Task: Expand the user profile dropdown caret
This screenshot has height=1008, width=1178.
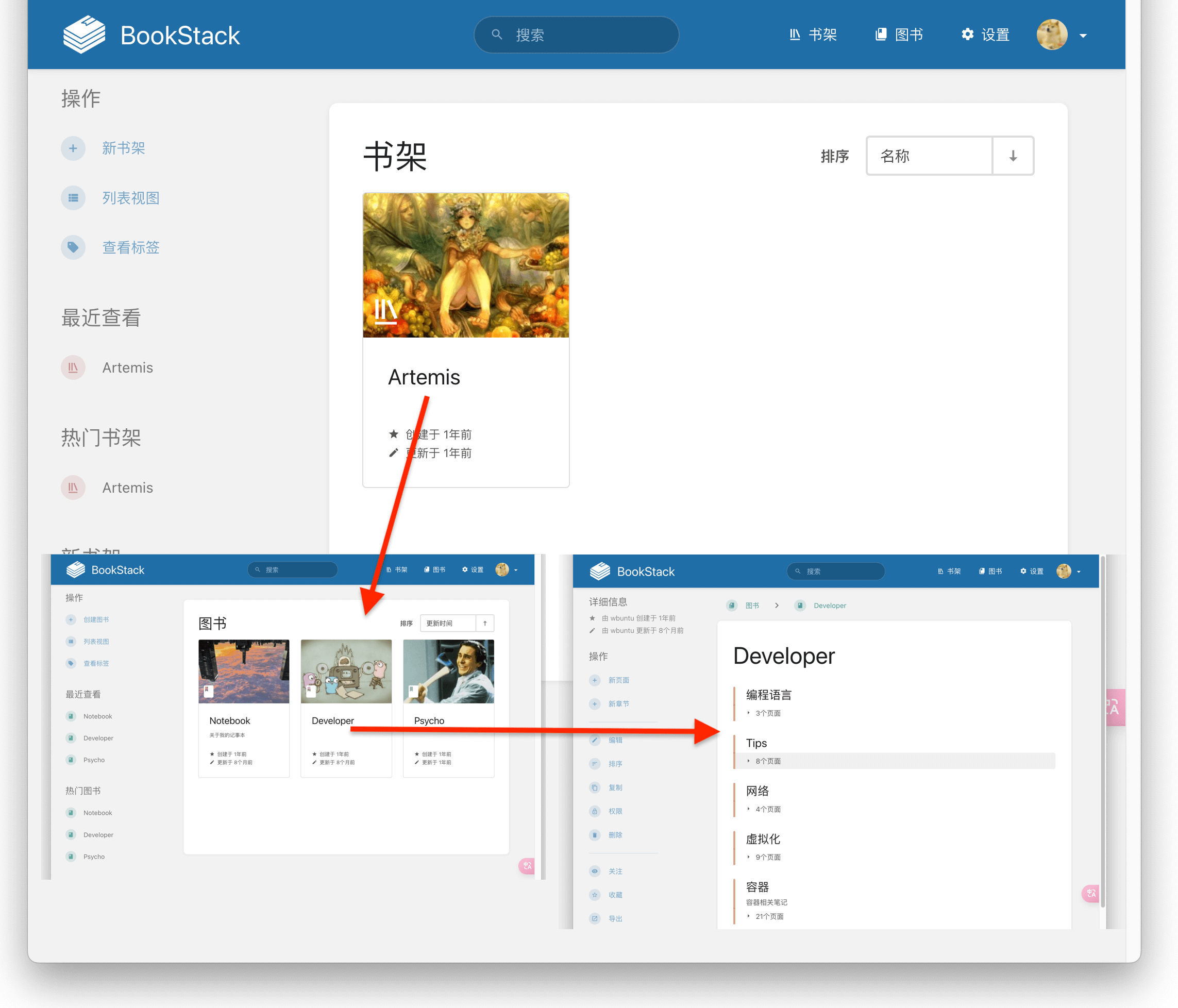Action: click(x=1083, y=36)
